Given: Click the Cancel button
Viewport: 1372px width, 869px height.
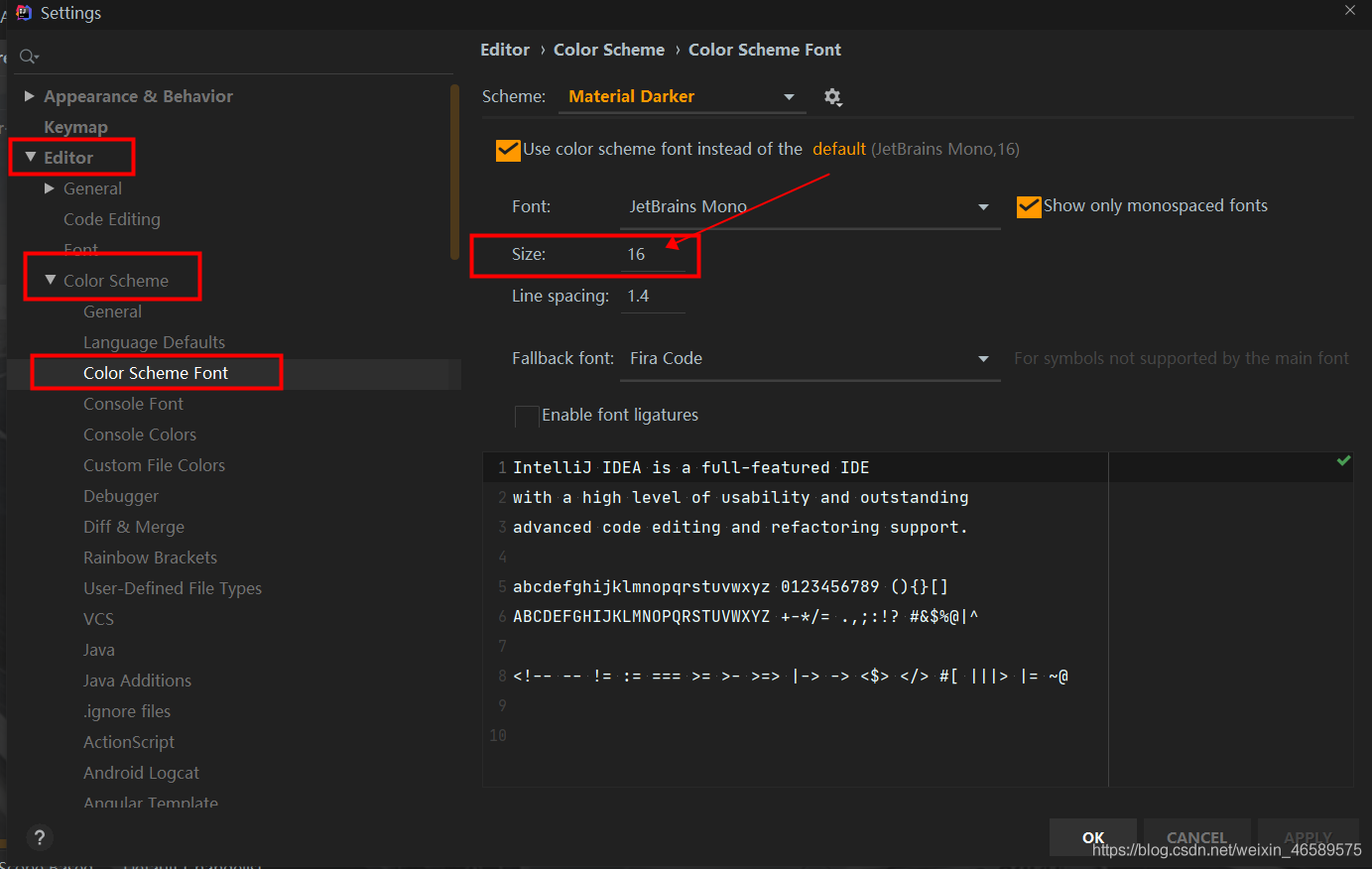Looking at the screenshot, I should 1196,837.
